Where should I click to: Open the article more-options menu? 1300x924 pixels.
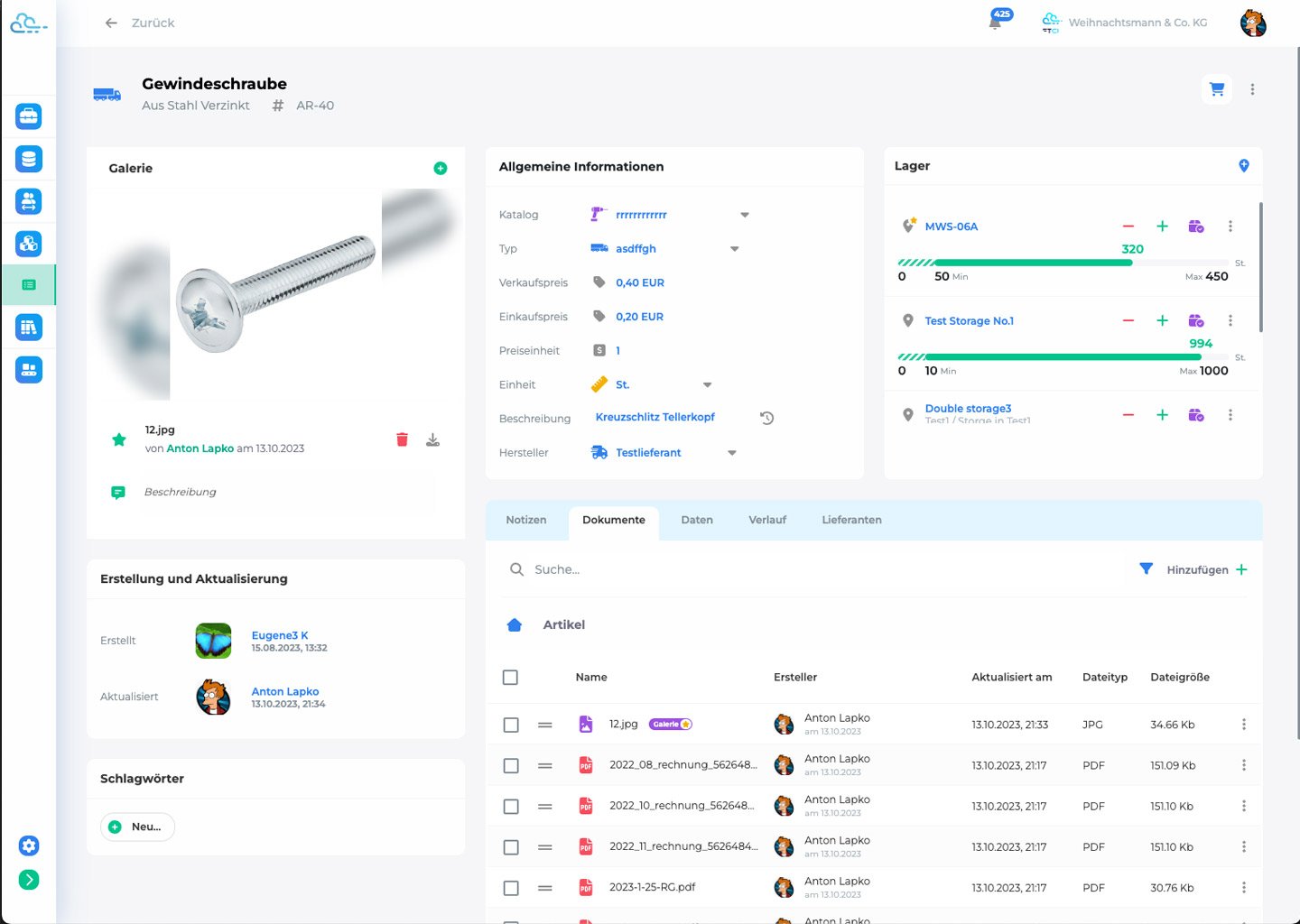click(1252, 89)
